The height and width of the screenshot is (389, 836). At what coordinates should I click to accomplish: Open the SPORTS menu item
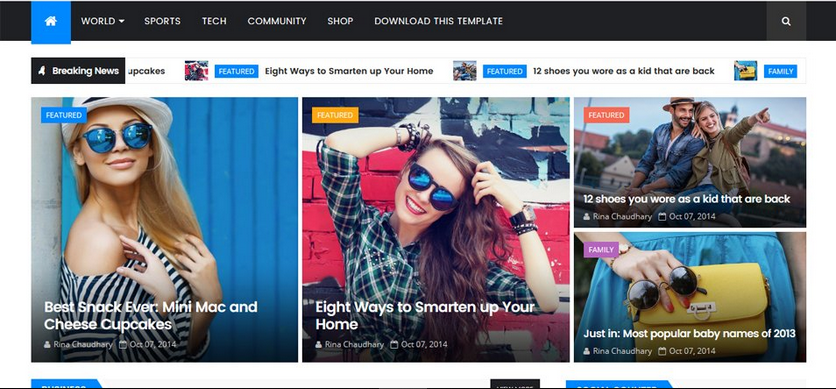[162, 21]
